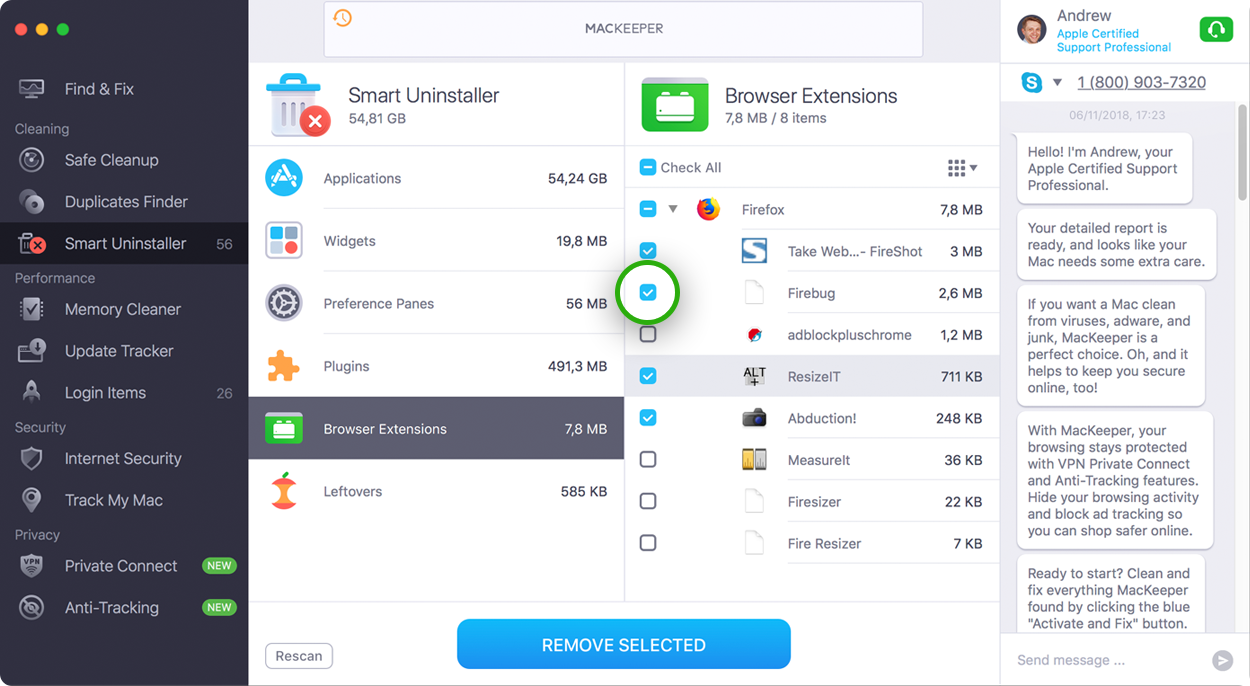Uncheck the Abduction! checkbox
1250x686 pixels.
648,418
